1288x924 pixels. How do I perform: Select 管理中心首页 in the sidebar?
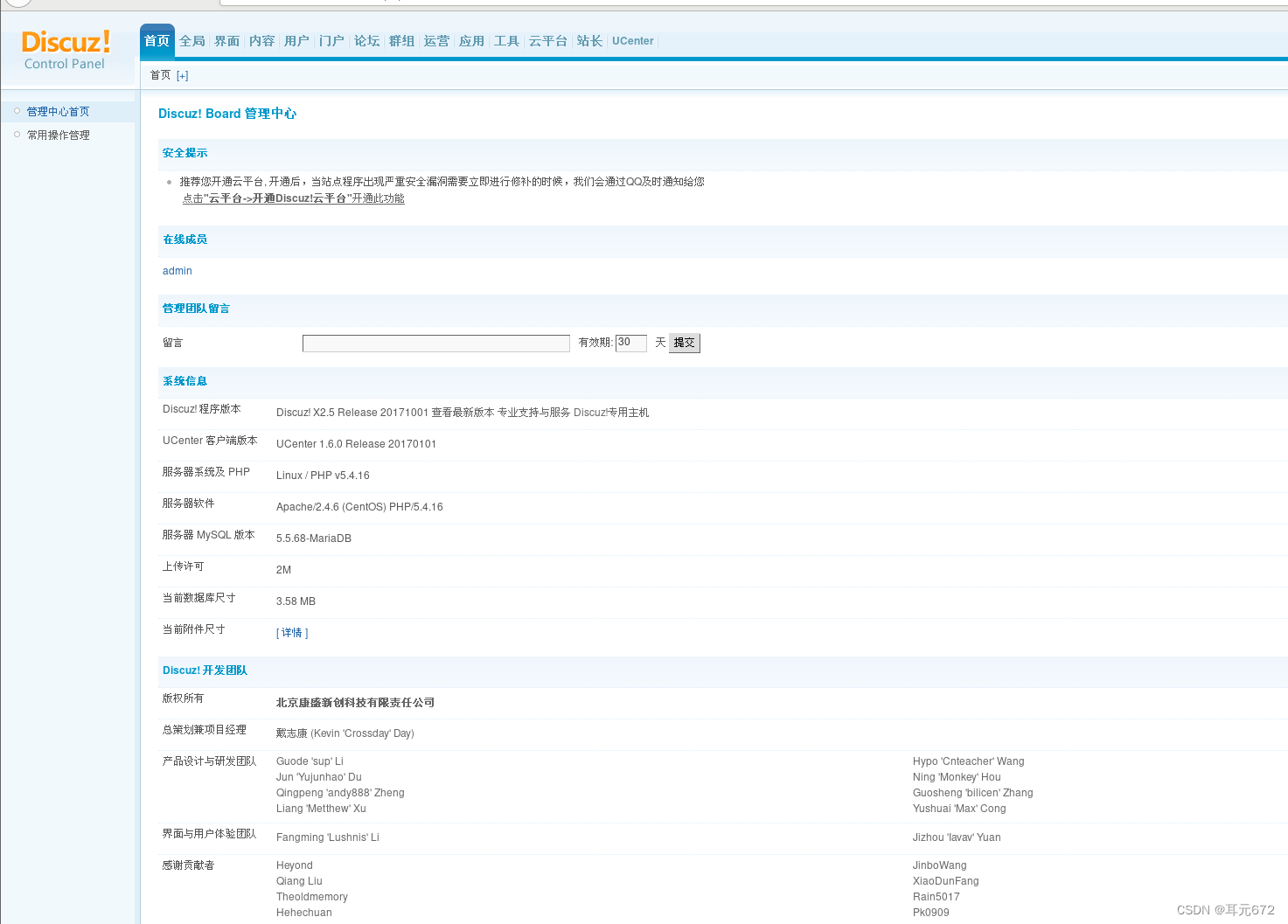[59, 112]
